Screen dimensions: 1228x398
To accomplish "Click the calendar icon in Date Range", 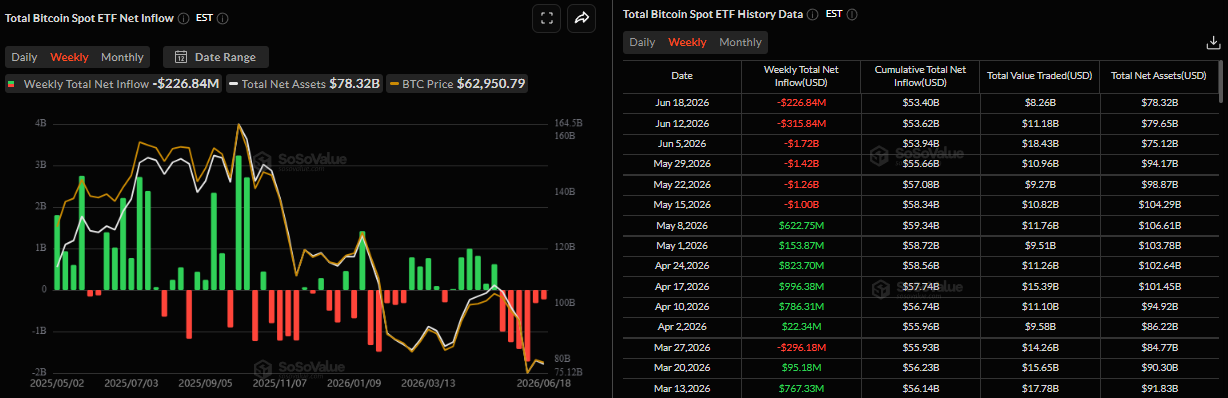I will point(181,57).
